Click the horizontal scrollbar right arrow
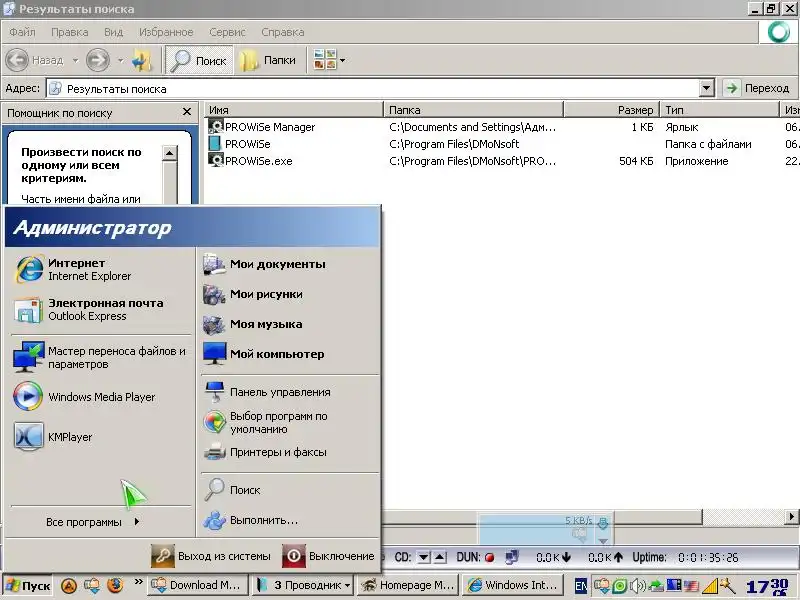Image resolution: width=800 pixels, height=600 pixels. pos(791,516)
